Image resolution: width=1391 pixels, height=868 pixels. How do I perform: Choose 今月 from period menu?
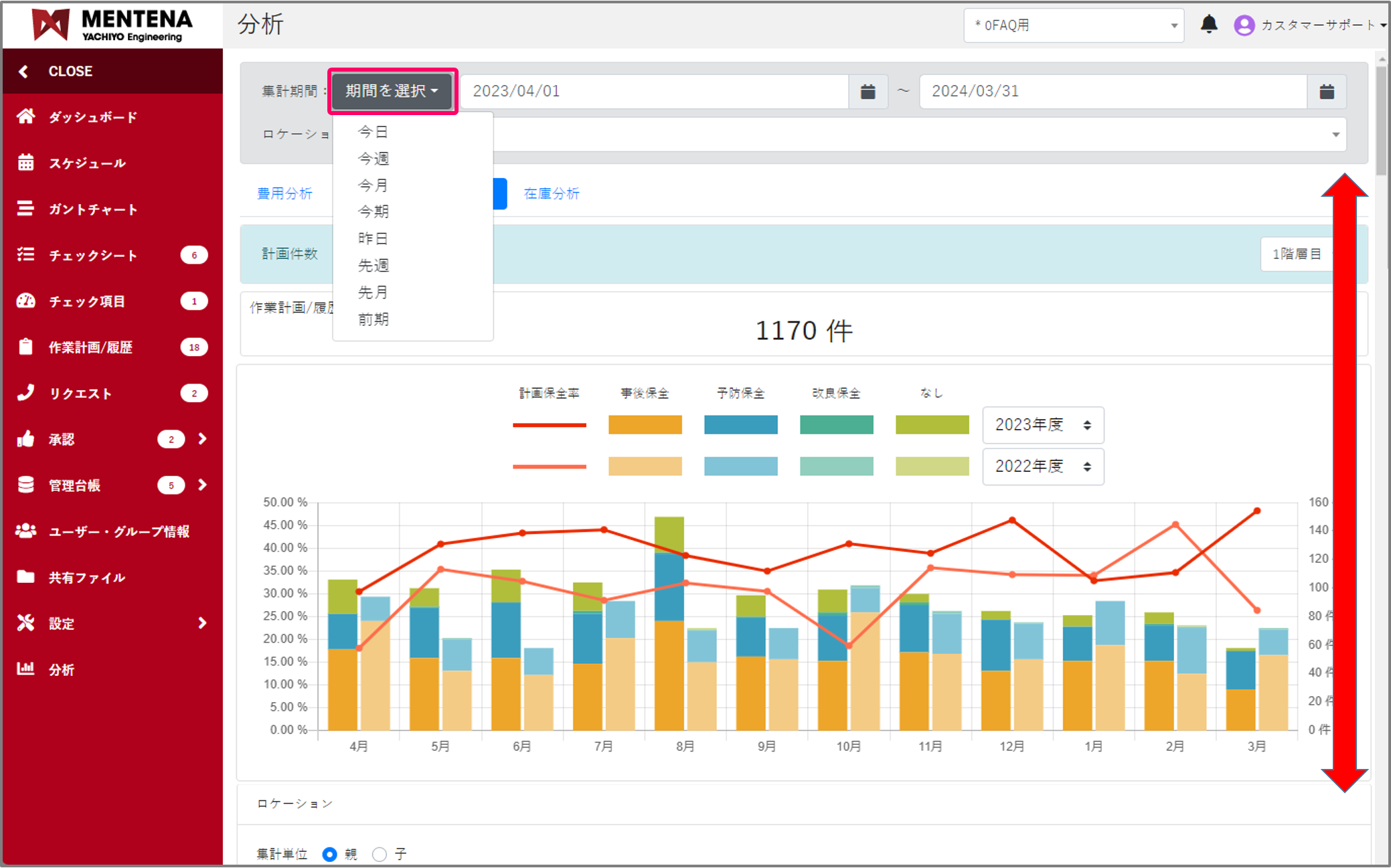(x=373, y=185)
